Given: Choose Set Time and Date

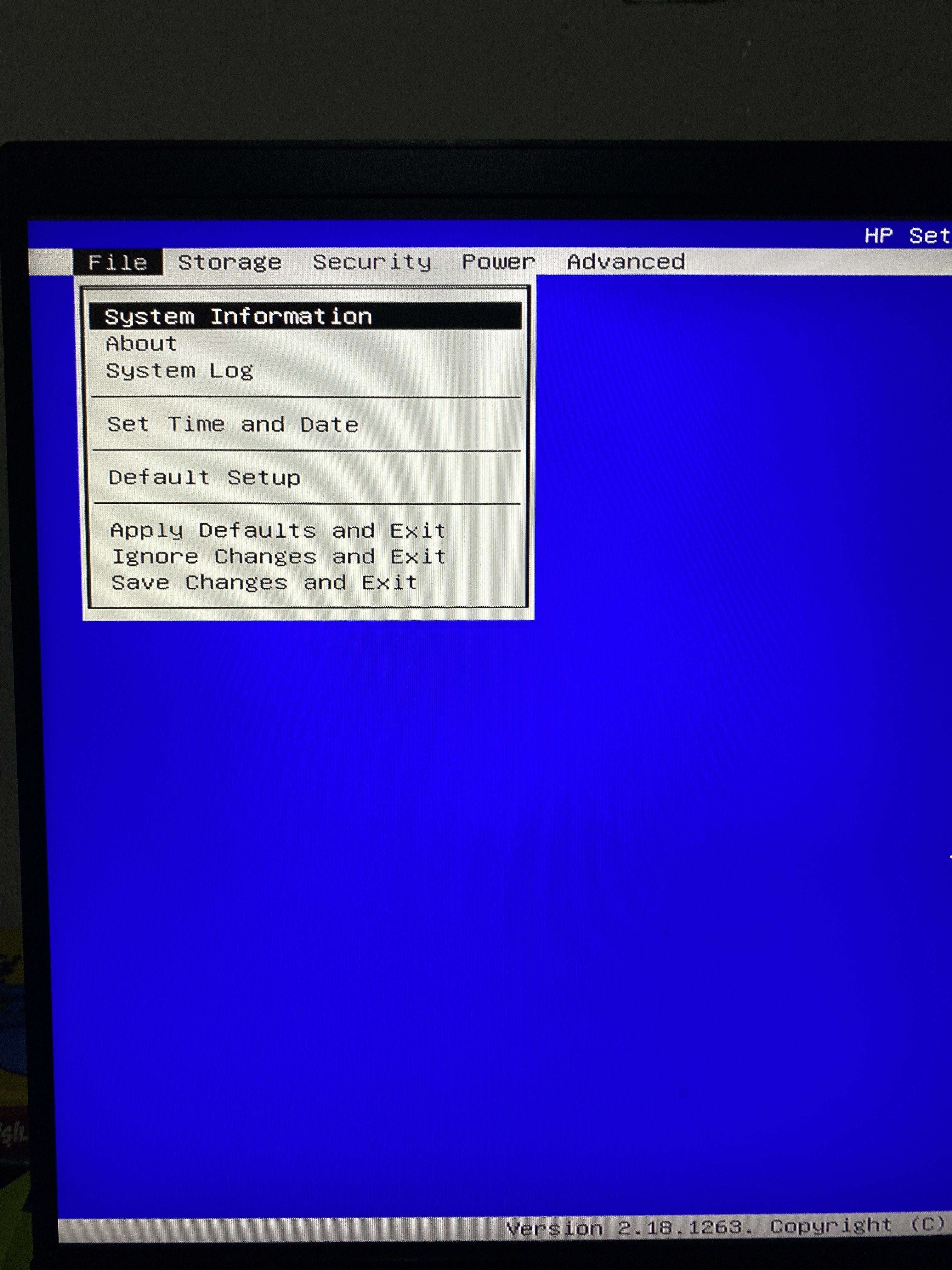Looking at the screenshot, I should (x=232, y=424).
